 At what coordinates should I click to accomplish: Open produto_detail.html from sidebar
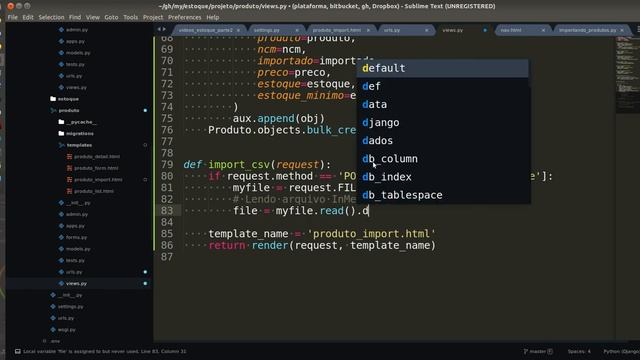(x=97, y=157)
